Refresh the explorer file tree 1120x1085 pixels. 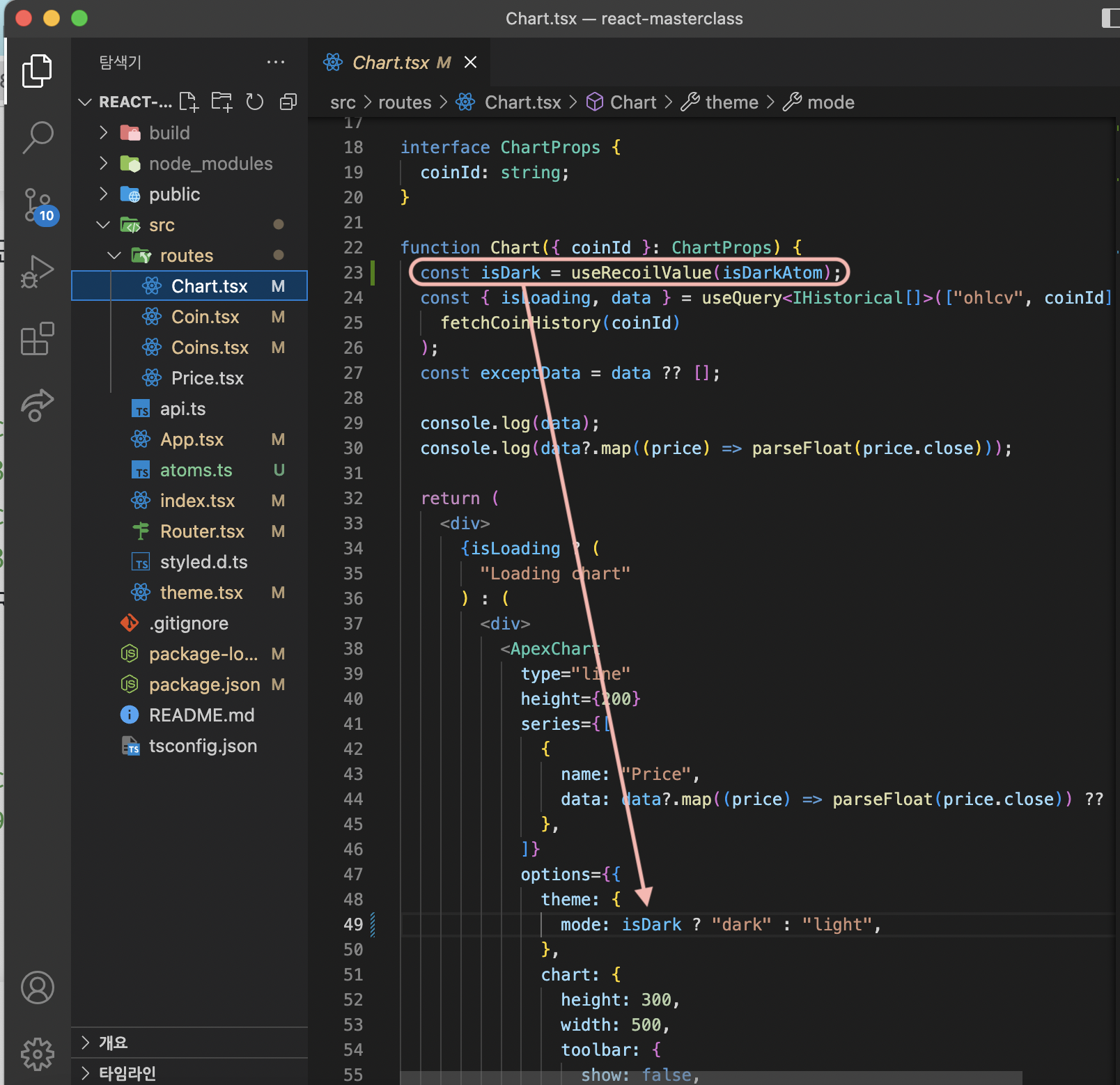click(255, 102)
